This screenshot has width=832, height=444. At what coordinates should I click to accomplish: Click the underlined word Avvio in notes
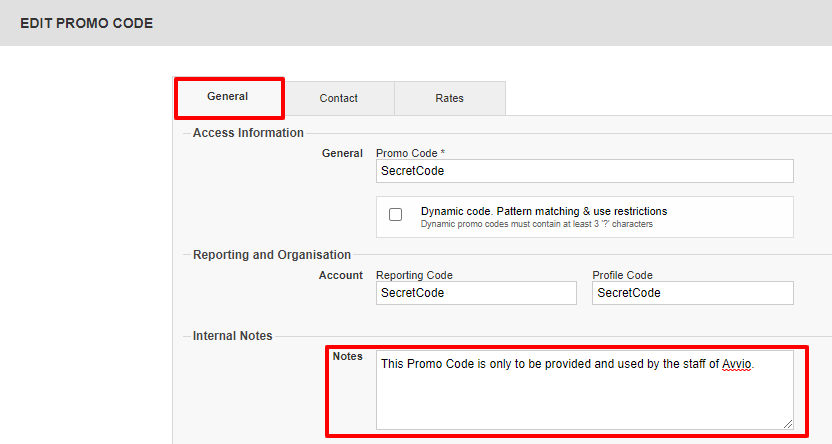736,364
